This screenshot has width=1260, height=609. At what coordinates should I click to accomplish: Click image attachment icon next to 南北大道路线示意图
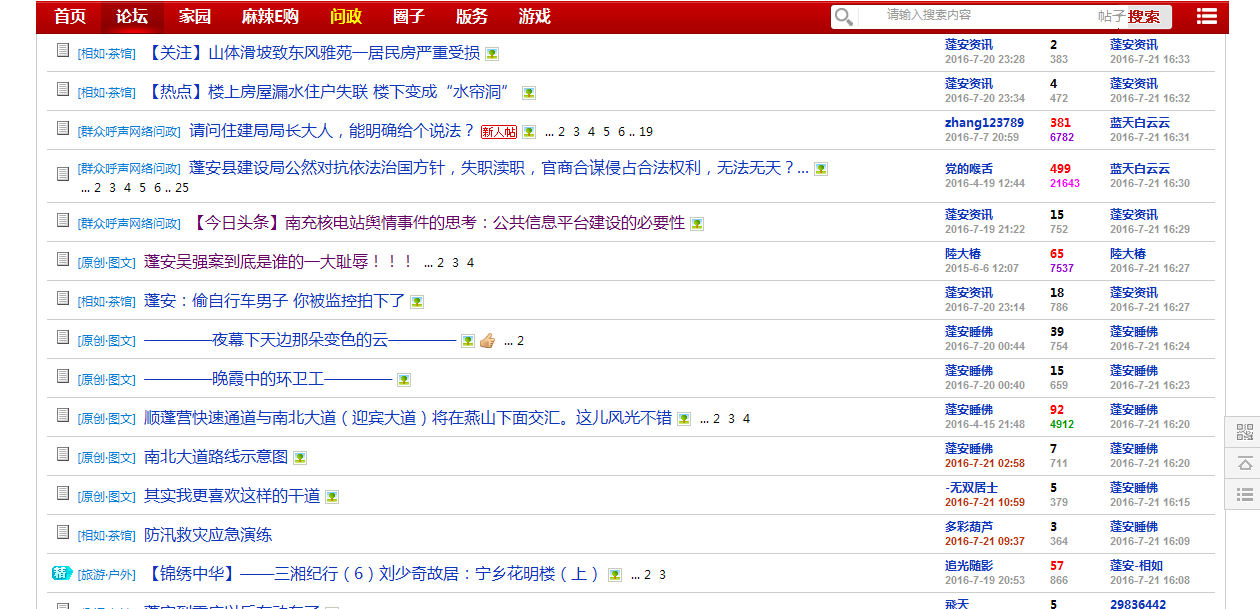tap(300, 458)
